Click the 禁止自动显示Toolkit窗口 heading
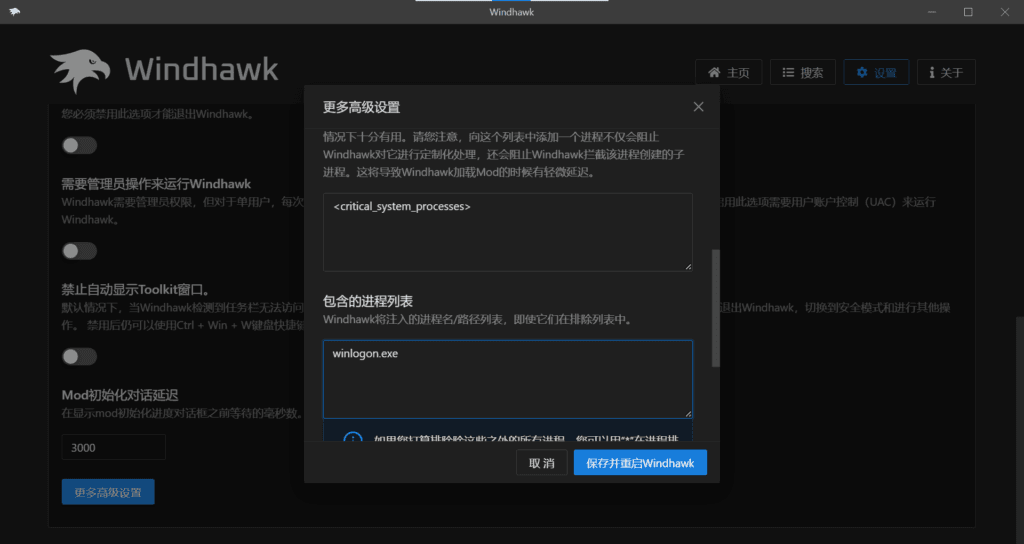 [135, 289]
